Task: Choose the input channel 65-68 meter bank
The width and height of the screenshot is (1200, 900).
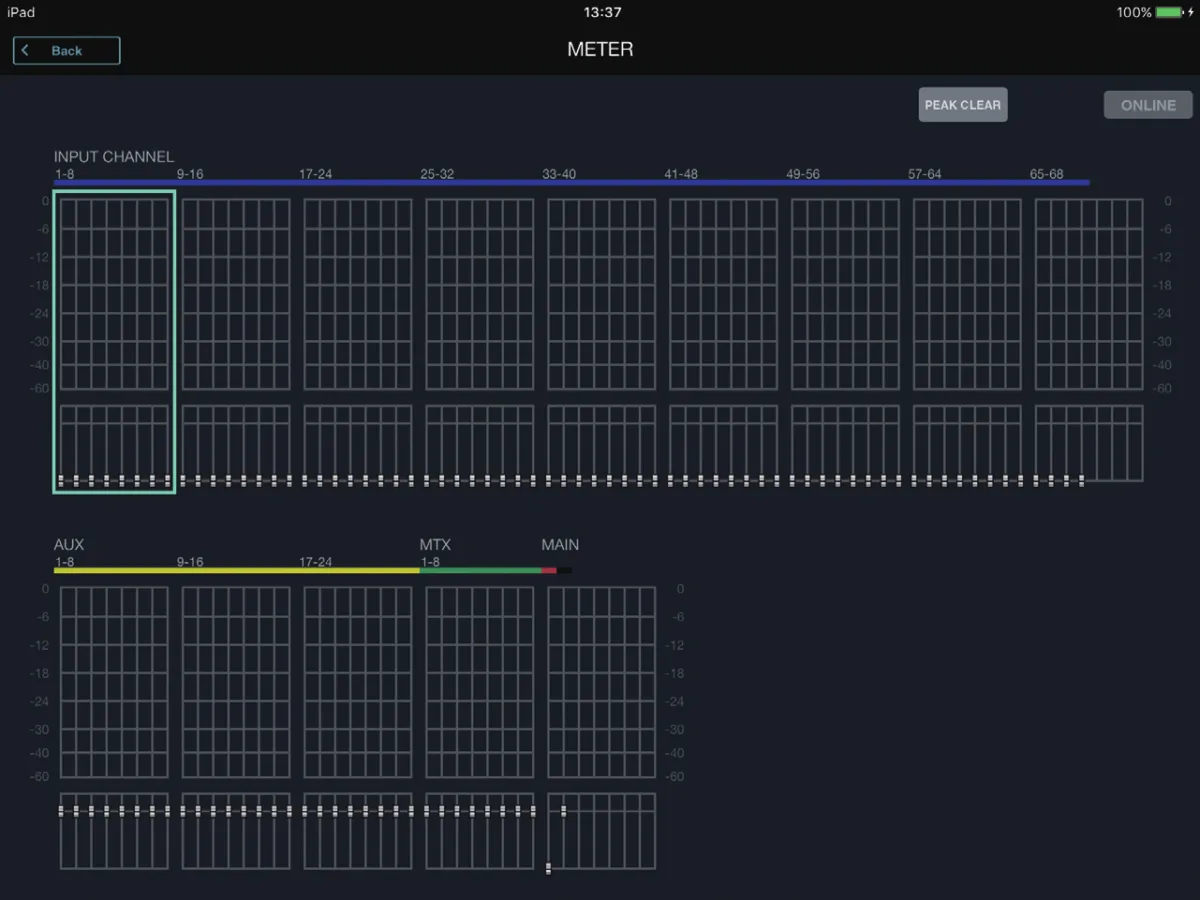Action: (x=1089, y=341)
